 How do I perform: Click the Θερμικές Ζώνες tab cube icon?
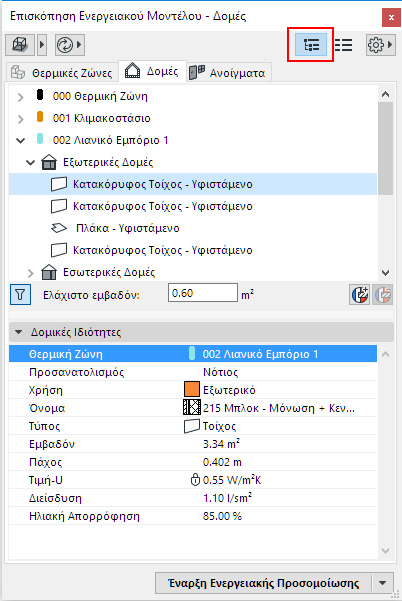click(x=18, y=72)
